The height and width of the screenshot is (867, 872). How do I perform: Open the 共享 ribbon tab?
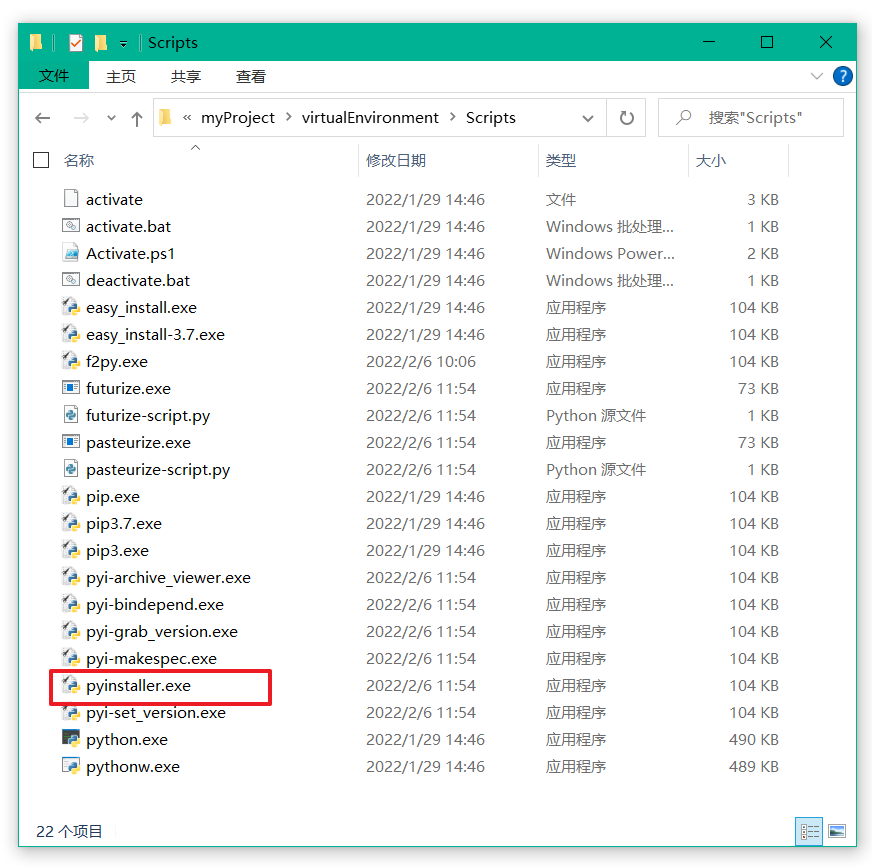(186, 76)
